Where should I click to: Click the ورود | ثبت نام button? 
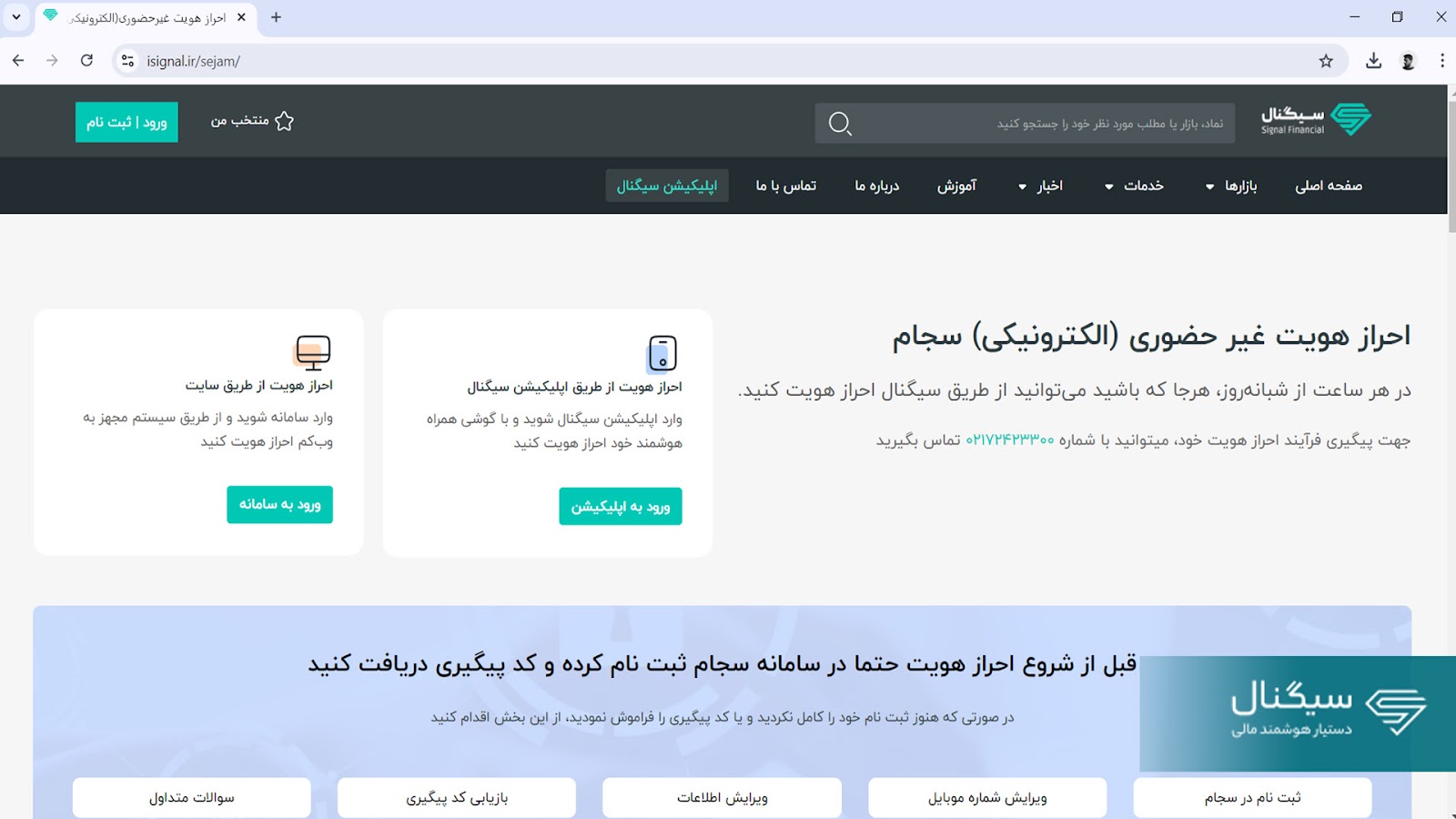pos(126,122)
